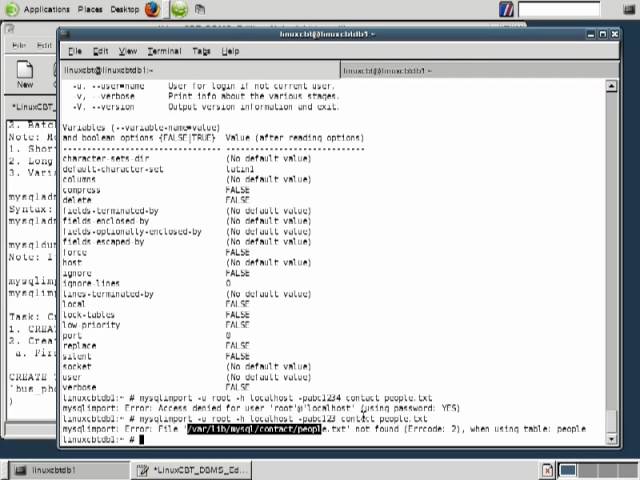Viewport: 640px width, 480px height.
Task: Open the Terminal menu in menubar
Action: 164,51
